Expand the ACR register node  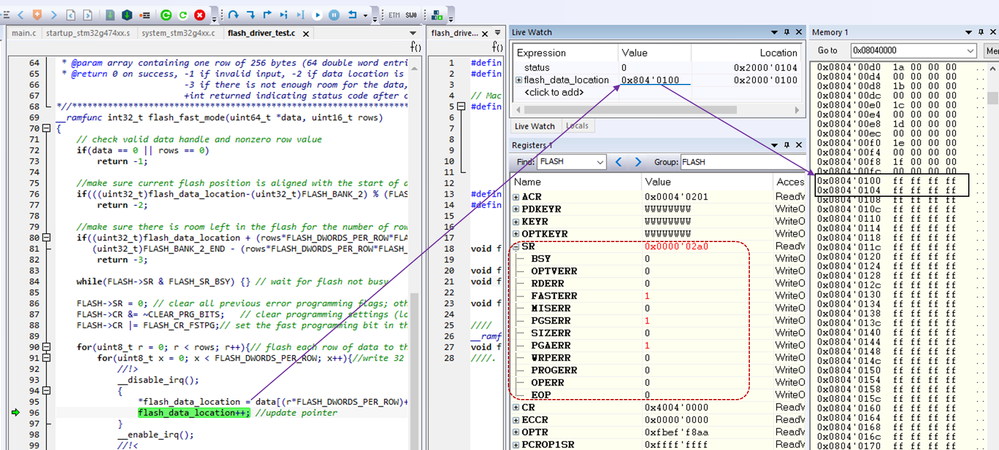tap(518, 197)
